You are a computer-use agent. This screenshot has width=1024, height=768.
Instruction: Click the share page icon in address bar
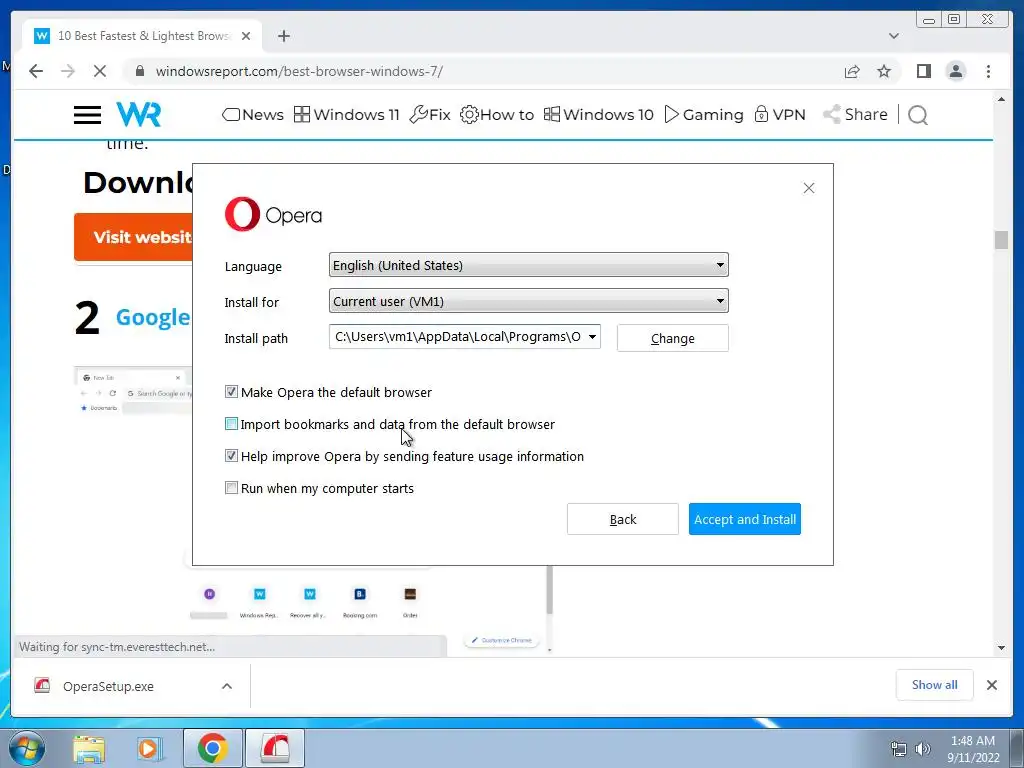852,71
